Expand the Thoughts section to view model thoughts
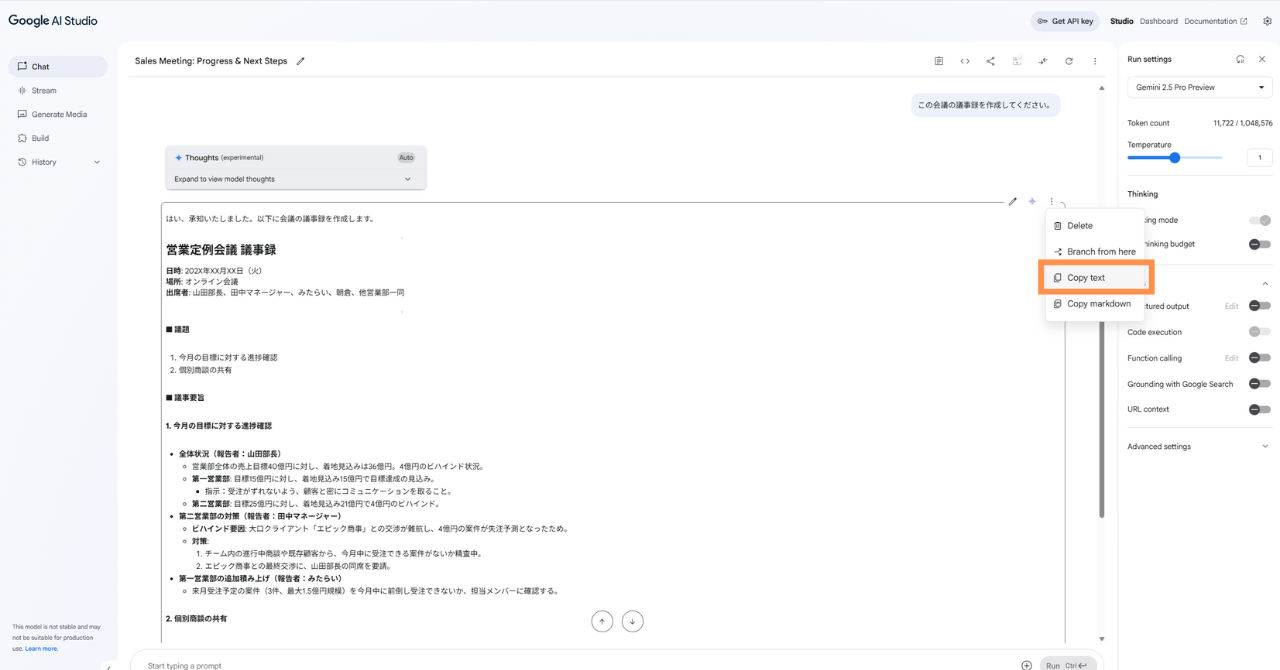 pyautogui.click(x=295, y=179)
